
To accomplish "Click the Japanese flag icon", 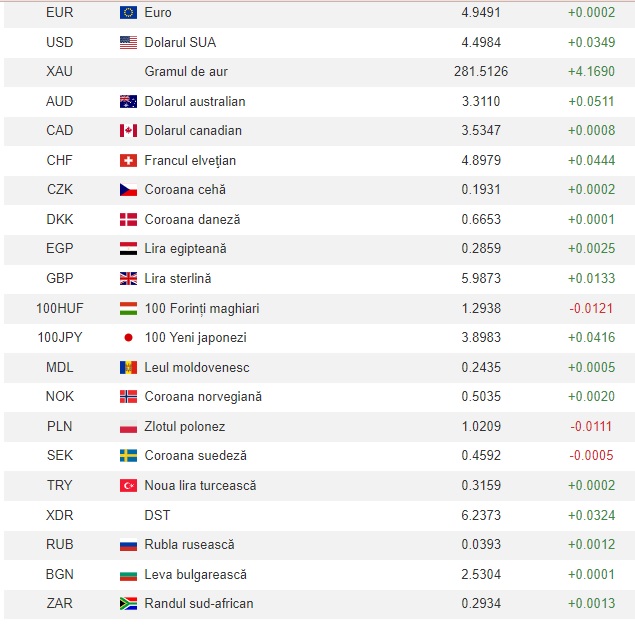I will (128, 338).
